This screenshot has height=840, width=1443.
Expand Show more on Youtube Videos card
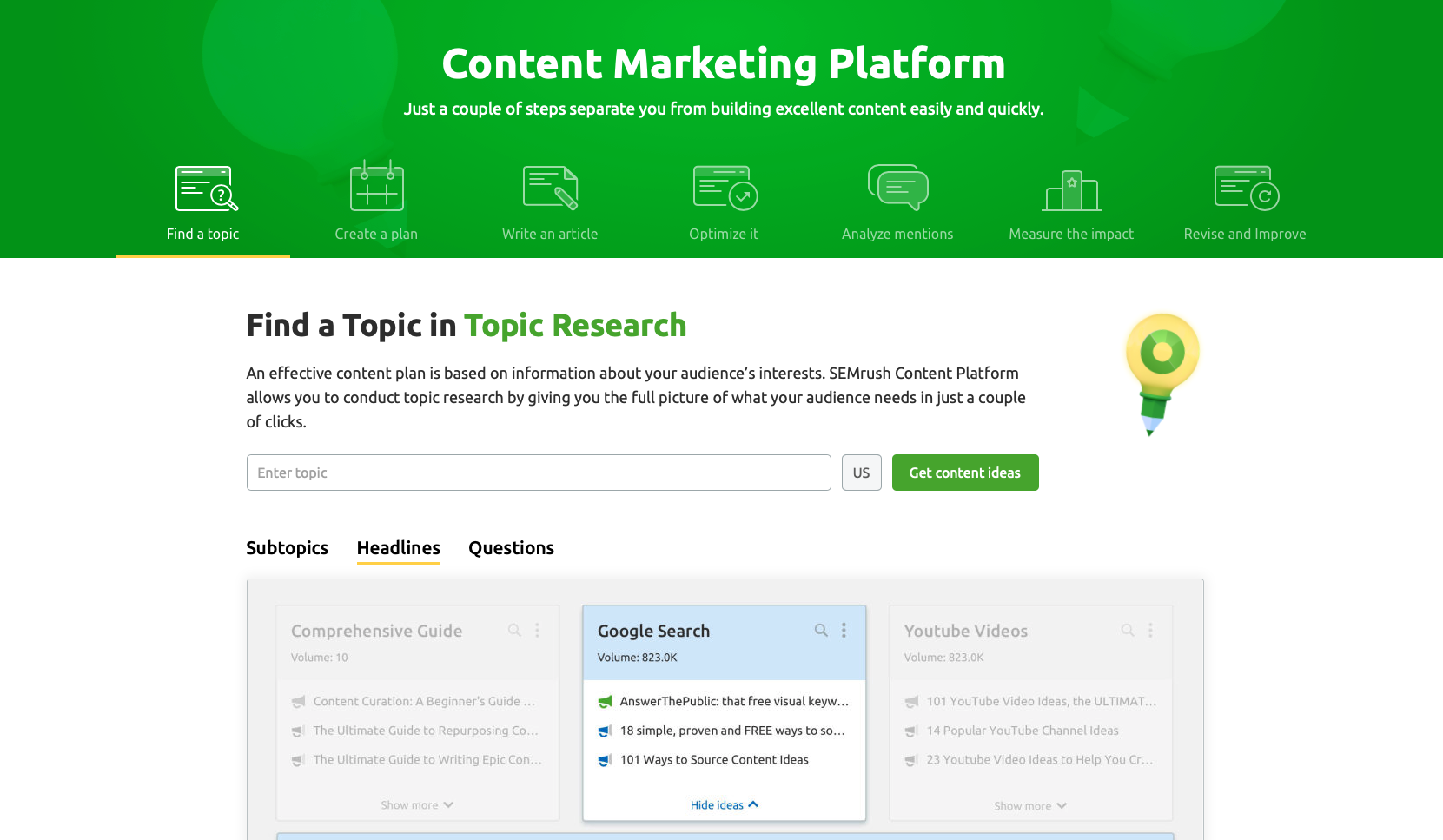click(1030, 806)
